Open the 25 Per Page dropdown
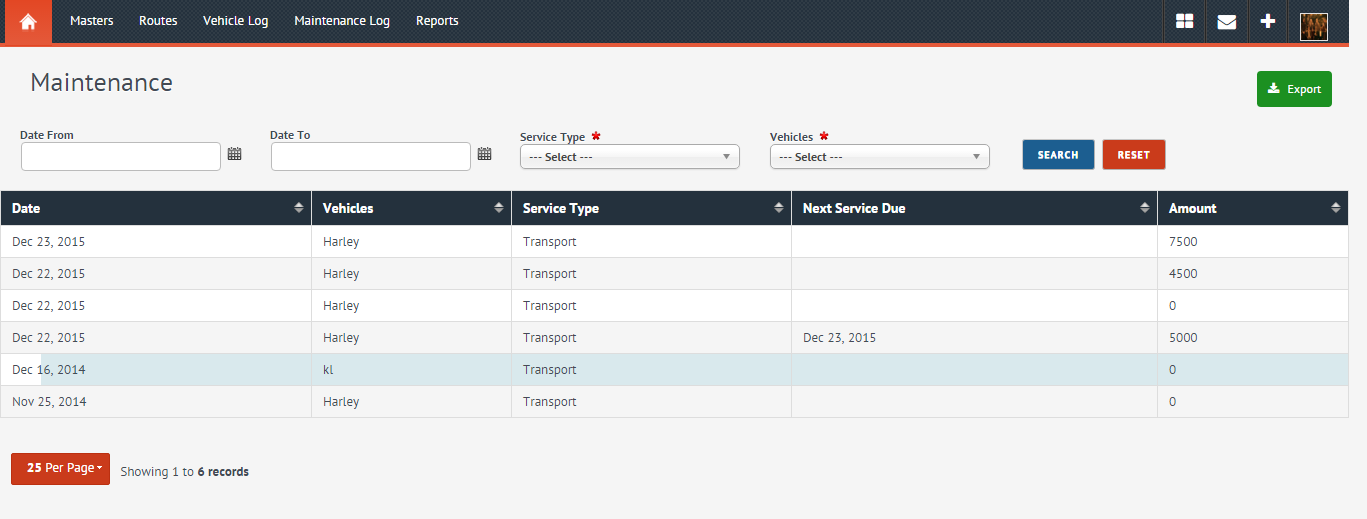This screenshot has width=1367, height=519. point(60,468)
